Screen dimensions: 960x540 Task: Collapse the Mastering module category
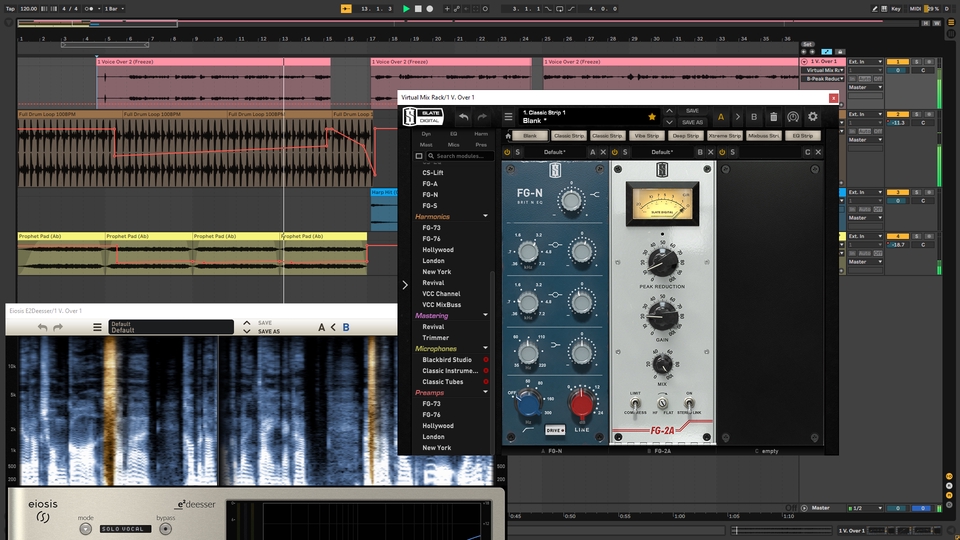pyautogui.click(x=486, y=315)
